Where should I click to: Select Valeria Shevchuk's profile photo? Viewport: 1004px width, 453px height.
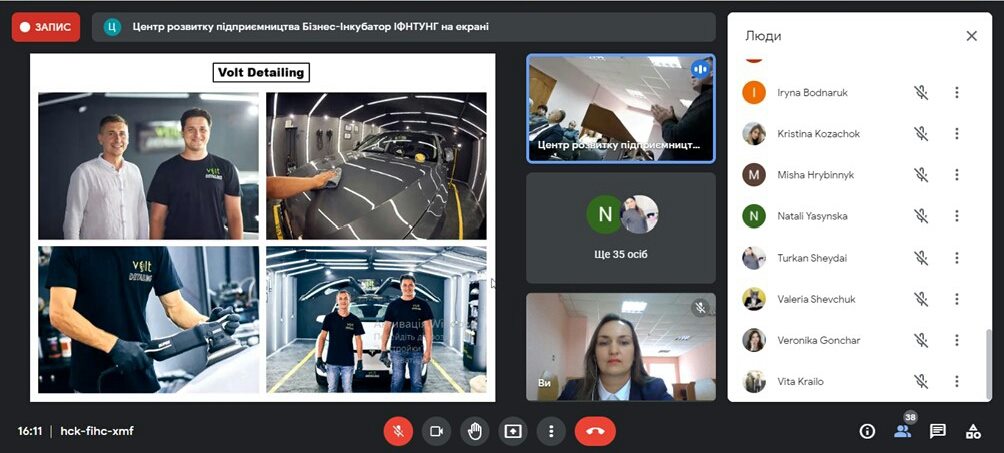(754, 299)
